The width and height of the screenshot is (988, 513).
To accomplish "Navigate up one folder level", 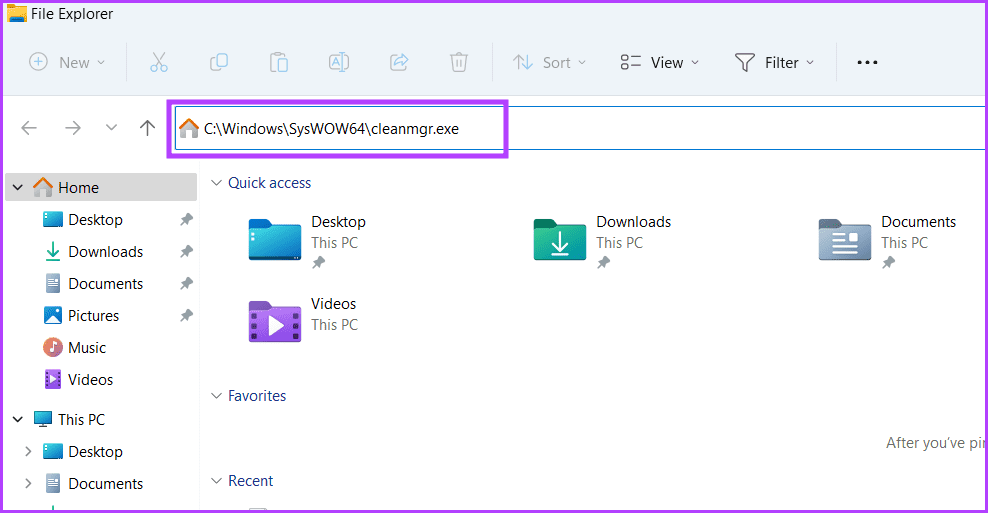I will coord(147,128).
